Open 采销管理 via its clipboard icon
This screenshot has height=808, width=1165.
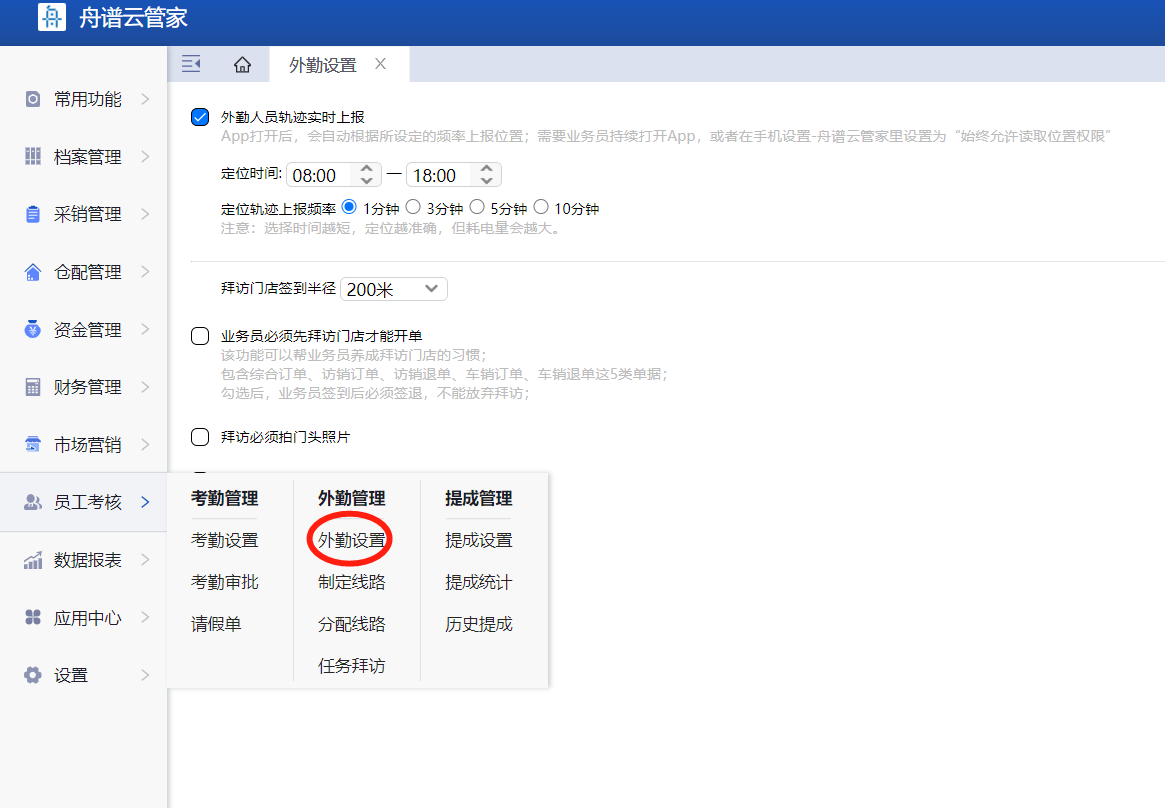pyautogui.click(x=33, y=214)
